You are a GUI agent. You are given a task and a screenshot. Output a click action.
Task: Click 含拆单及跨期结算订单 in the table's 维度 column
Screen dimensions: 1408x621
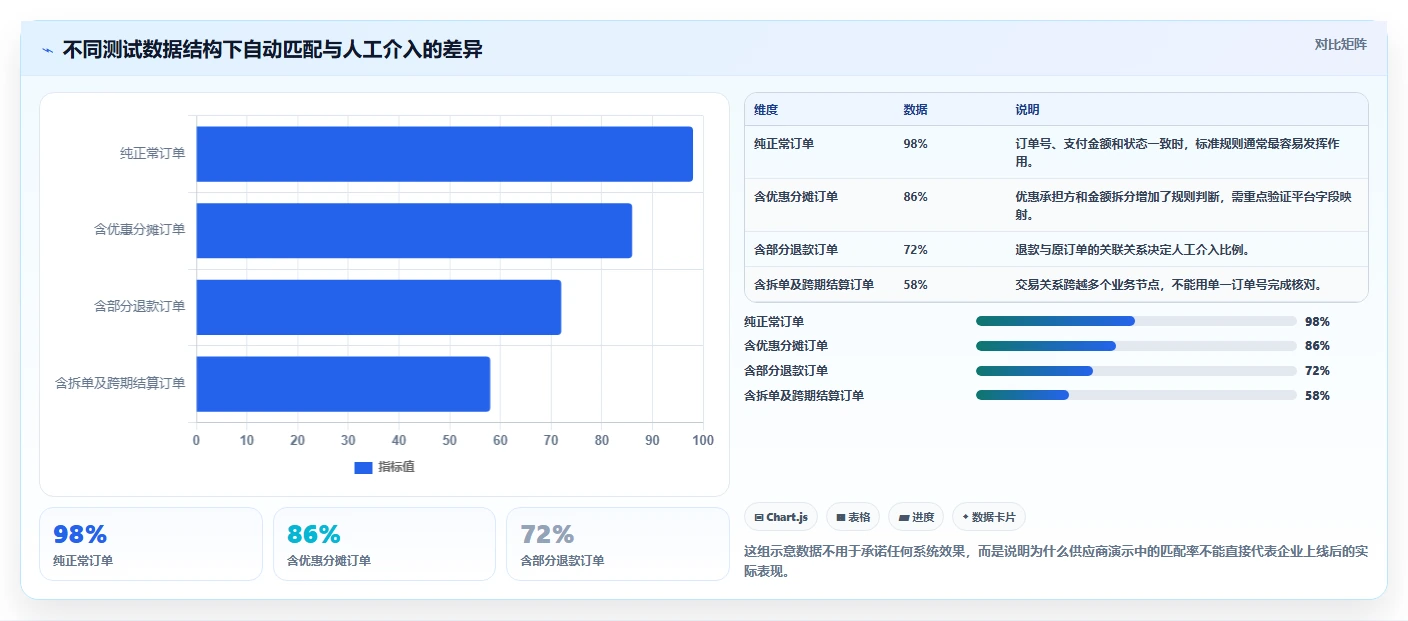814,285
